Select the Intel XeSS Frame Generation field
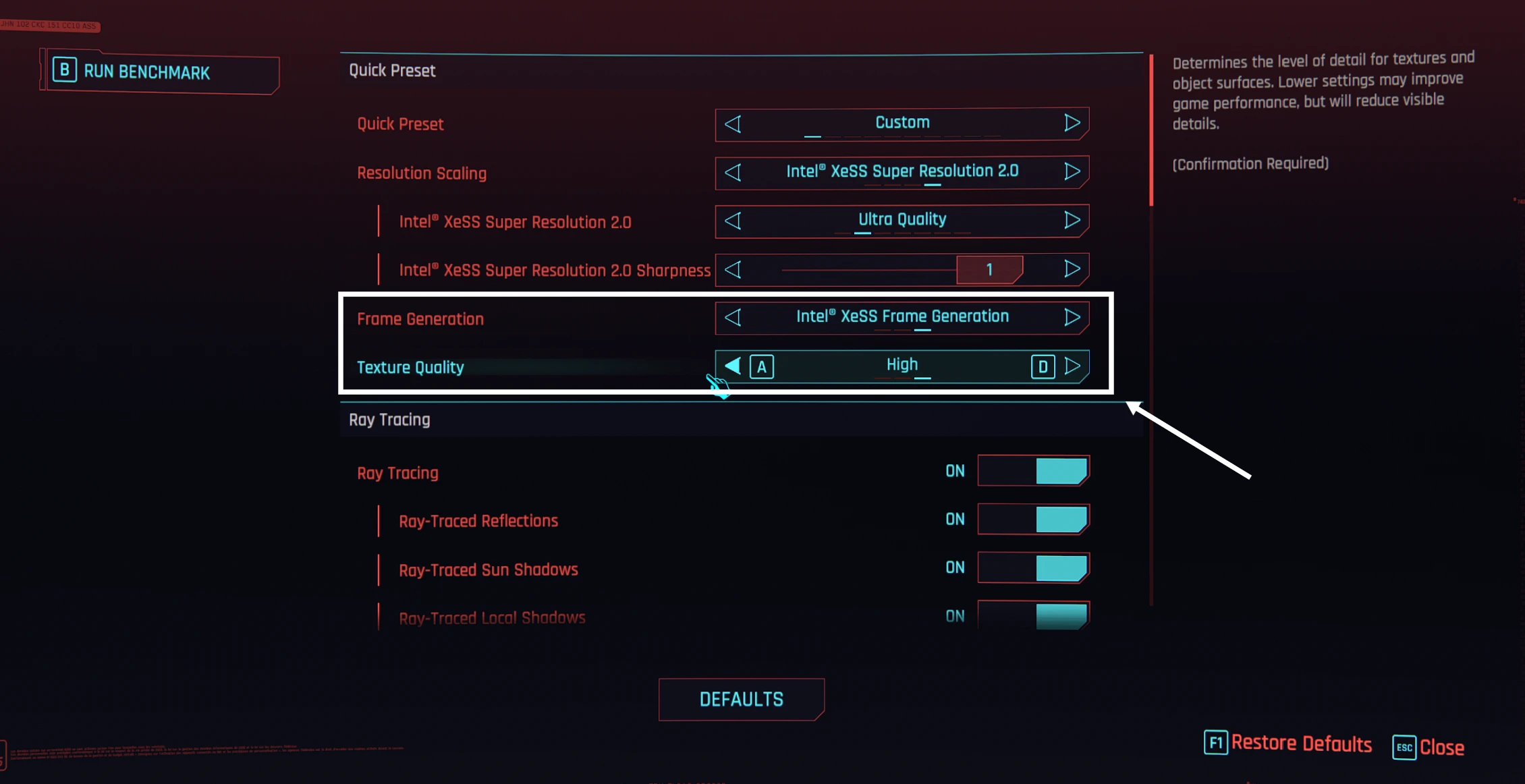 (902, 316)
